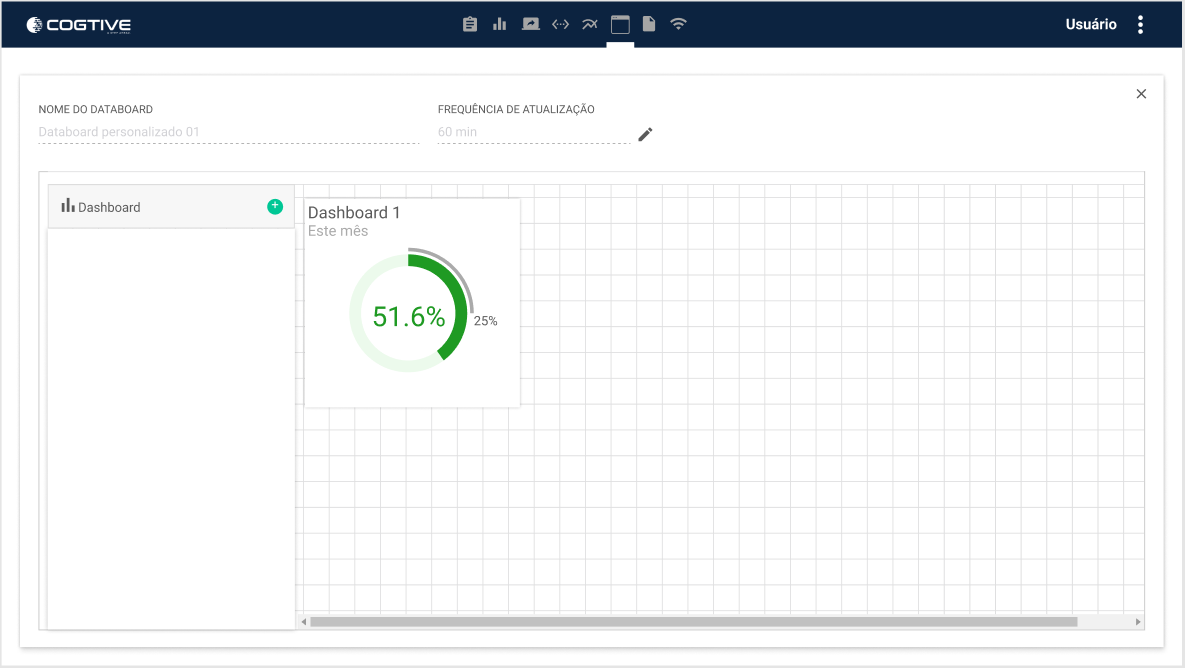Click the Este mês subtitle
Screen dimensions: 1185x668
(x=338, y=231)
